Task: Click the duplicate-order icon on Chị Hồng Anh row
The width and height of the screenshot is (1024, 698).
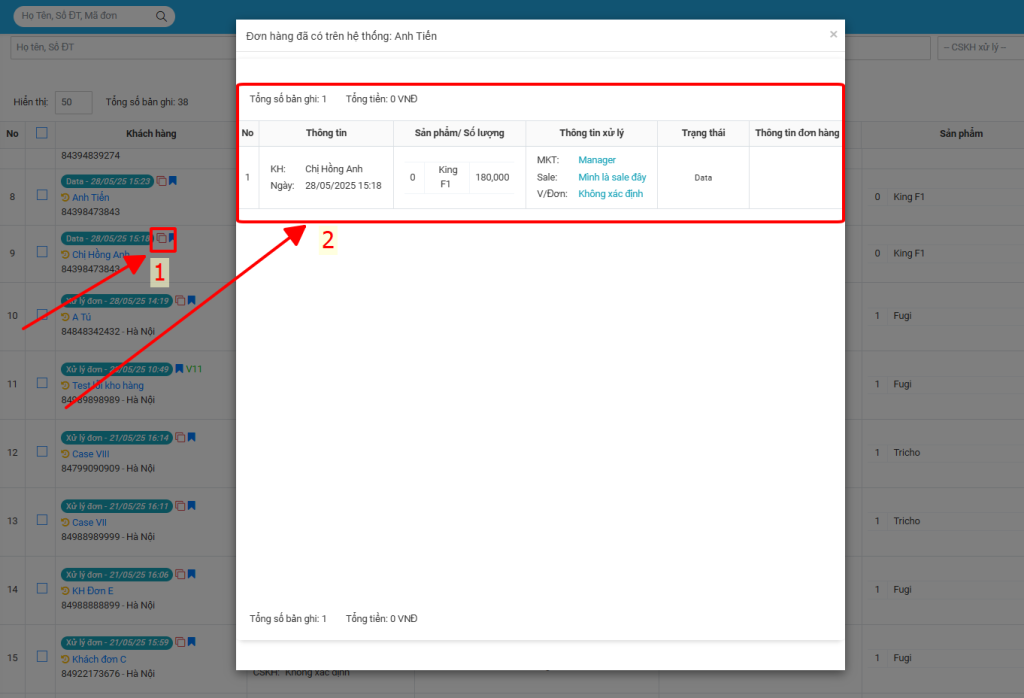Action: (x=161, y=238)
